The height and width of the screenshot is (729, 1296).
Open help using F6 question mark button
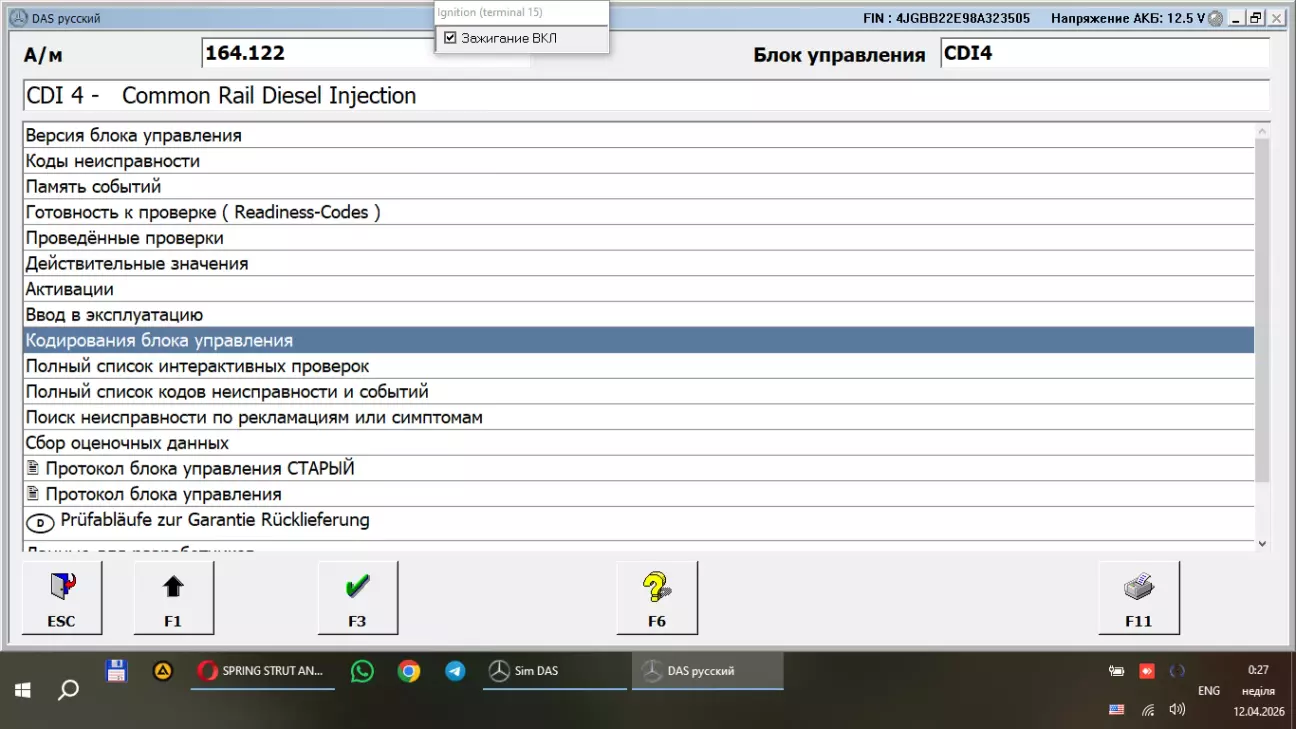[656, 598]
